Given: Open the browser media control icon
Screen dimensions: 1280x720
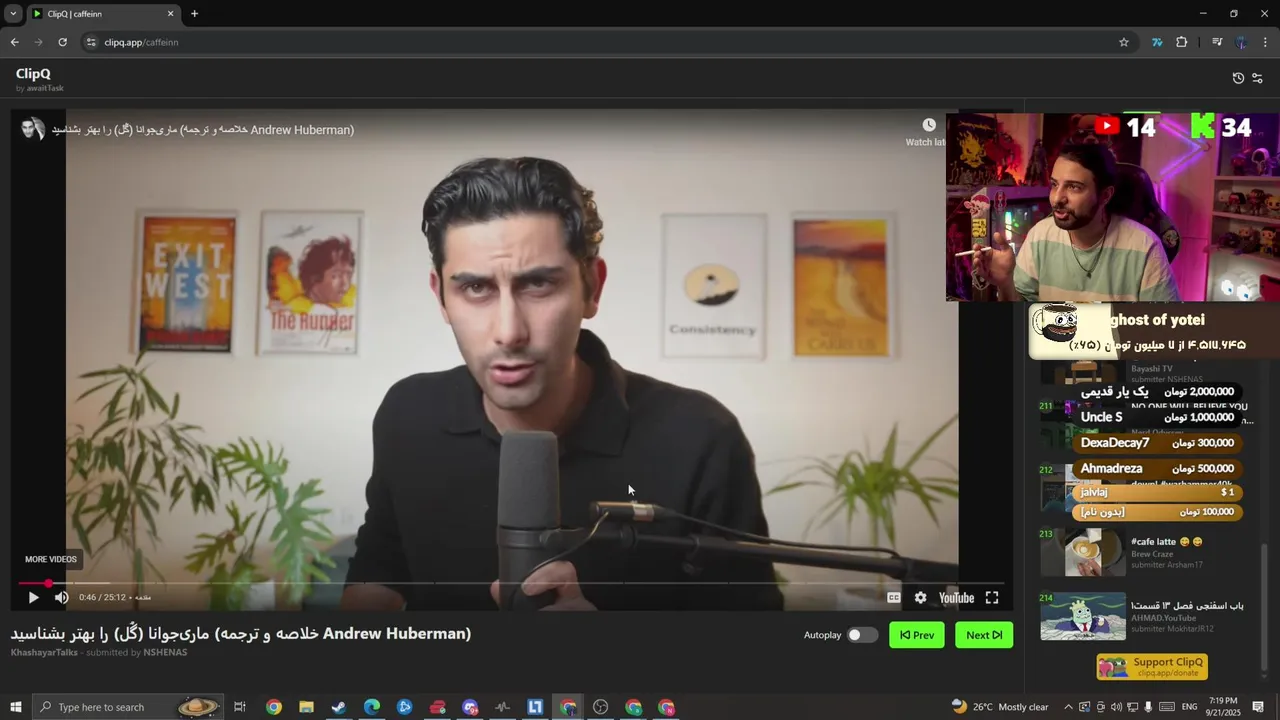Looking at the screenshot, I should pyautogui.click(x=1217, y=42).
